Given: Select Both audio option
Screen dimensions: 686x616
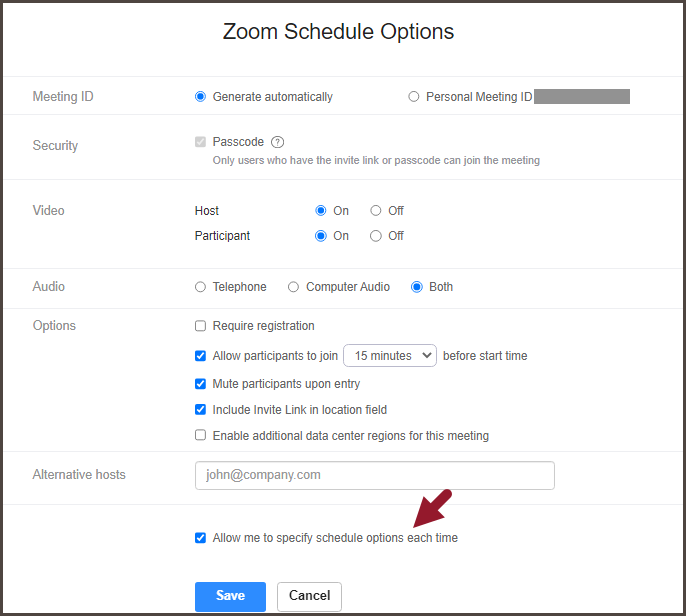Looking at the screenshot, I should (417, 287).
